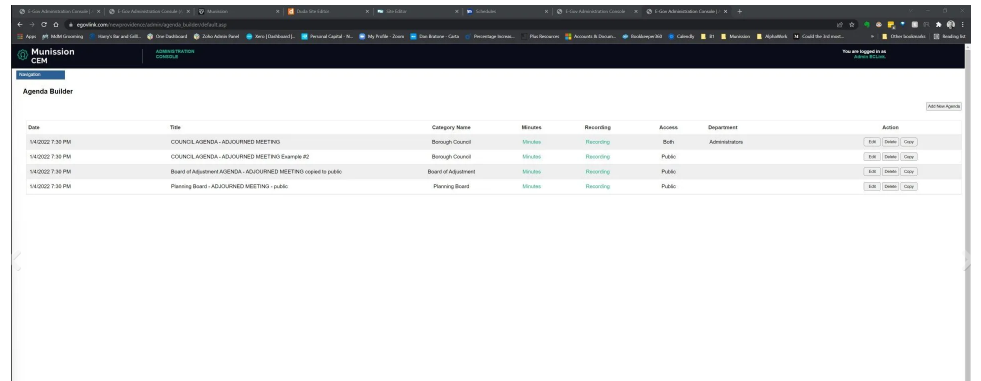Open the Apps bookmark shortcut
The height and width of the screenshot is (381, 981).
coord(27,36)
